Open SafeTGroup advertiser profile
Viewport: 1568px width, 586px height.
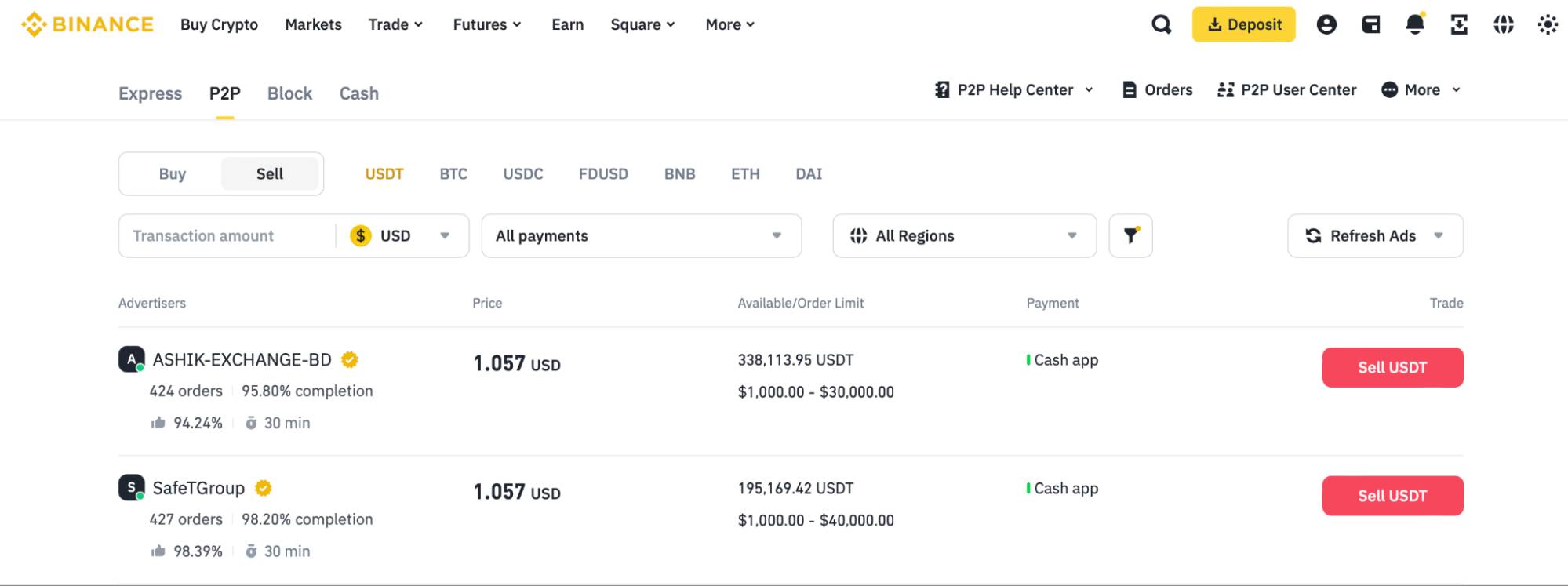pyautogui.click(x=198, y=488)
